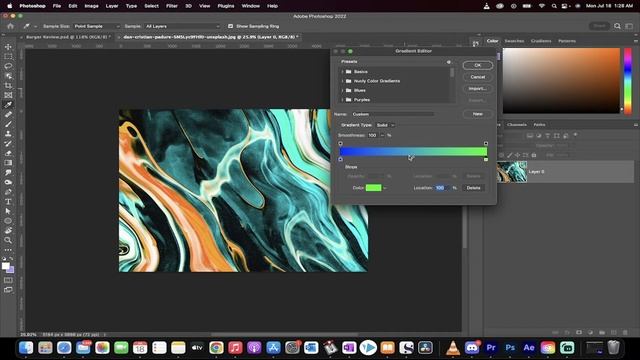Click the Import... button

(478, 89)
